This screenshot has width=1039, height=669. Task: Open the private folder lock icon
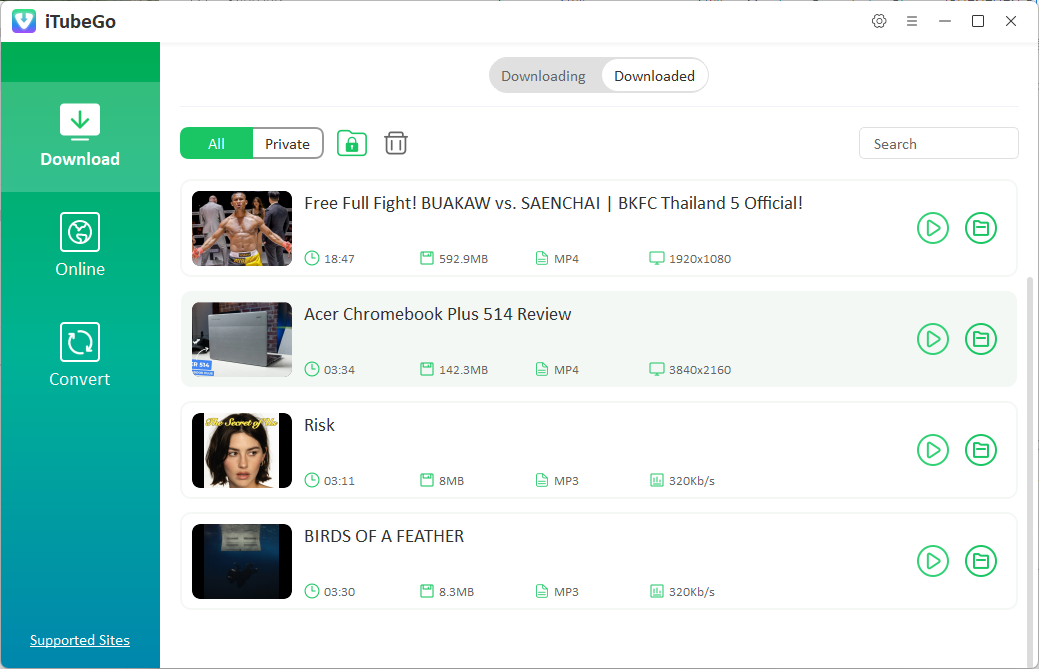[x=351, y=143]
